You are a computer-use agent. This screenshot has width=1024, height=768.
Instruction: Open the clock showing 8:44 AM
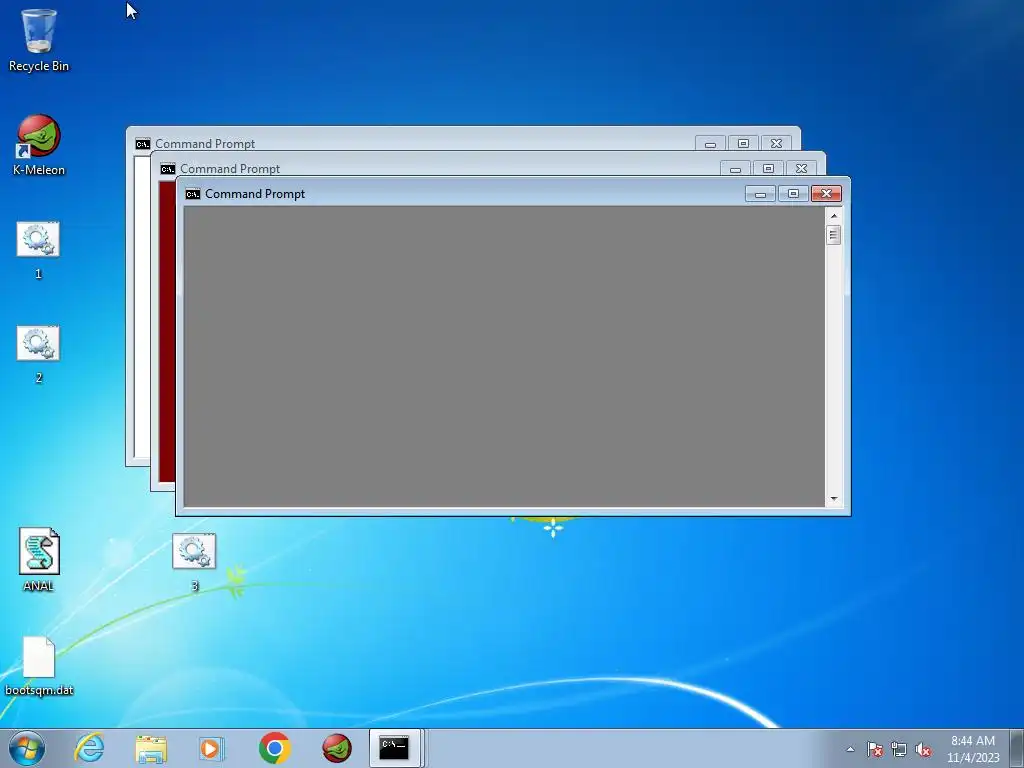(973, 749)
